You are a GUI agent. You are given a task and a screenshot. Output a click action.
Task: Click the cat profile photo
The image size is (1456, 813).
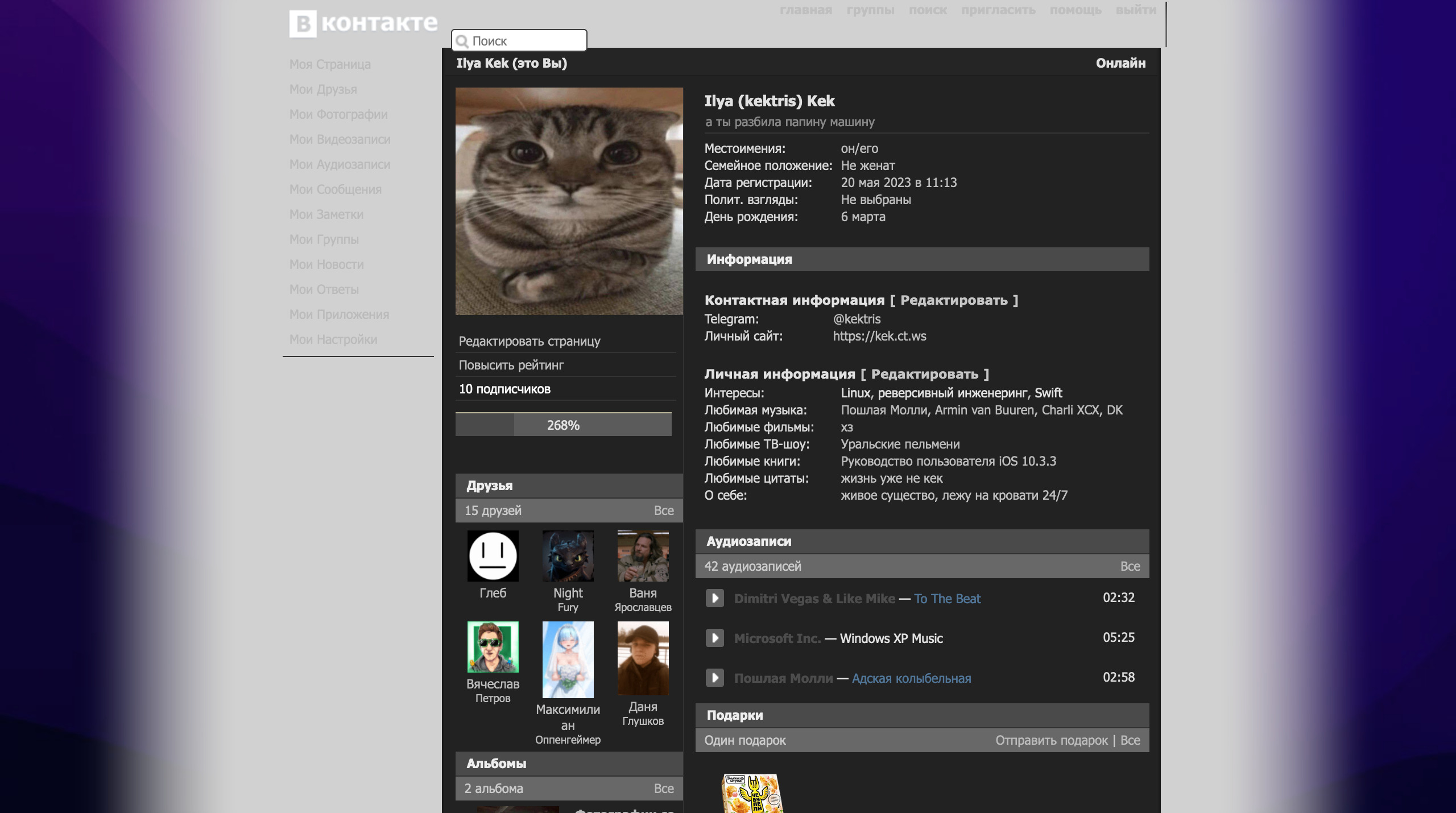point(569,201)
